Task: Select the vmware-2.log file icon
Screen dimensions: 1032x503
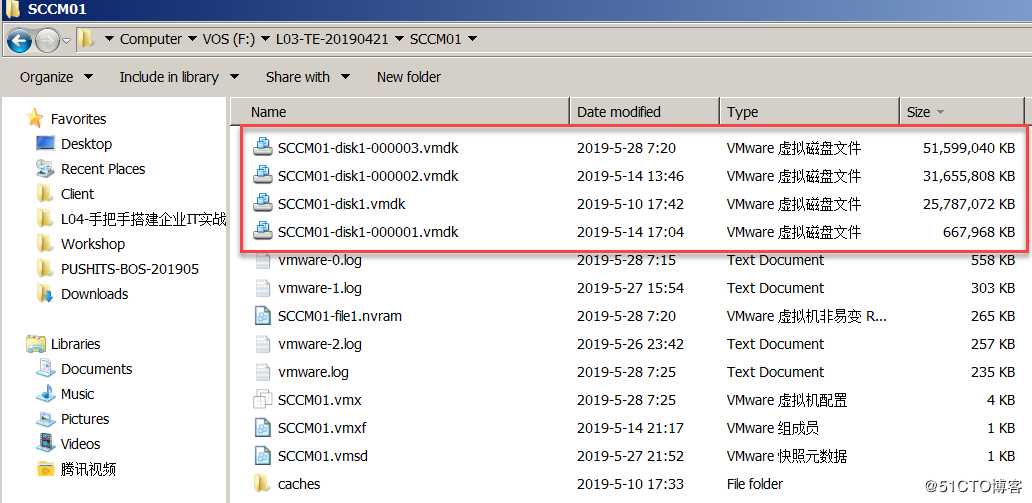Action: (263, 344)
